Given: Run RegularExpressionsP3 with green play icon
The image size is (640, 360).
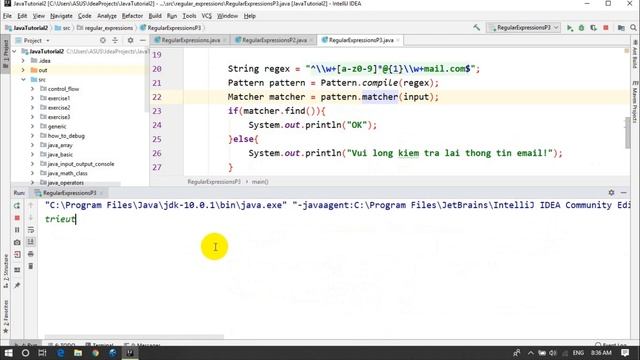Looking at the screenshot, I should click(x=569, y=28).
